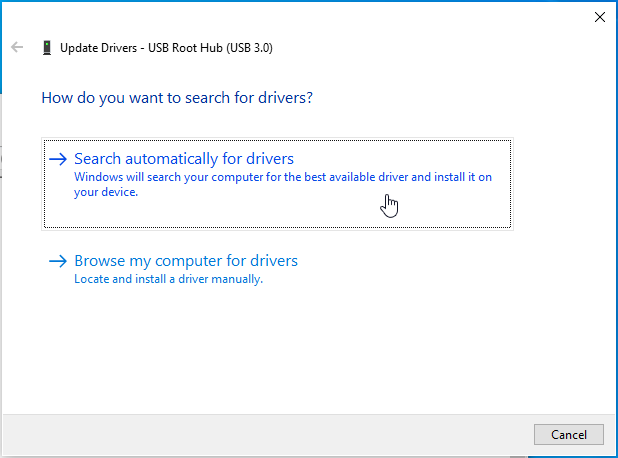Click the blank title bar left of X
The height and width of the screenshot is (458, 618).
300,16
